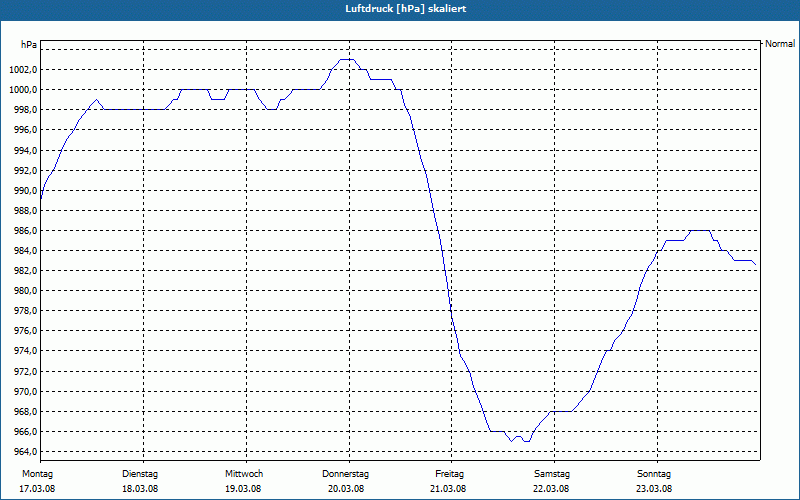Click the 984,0 axis value

point(25,251)
